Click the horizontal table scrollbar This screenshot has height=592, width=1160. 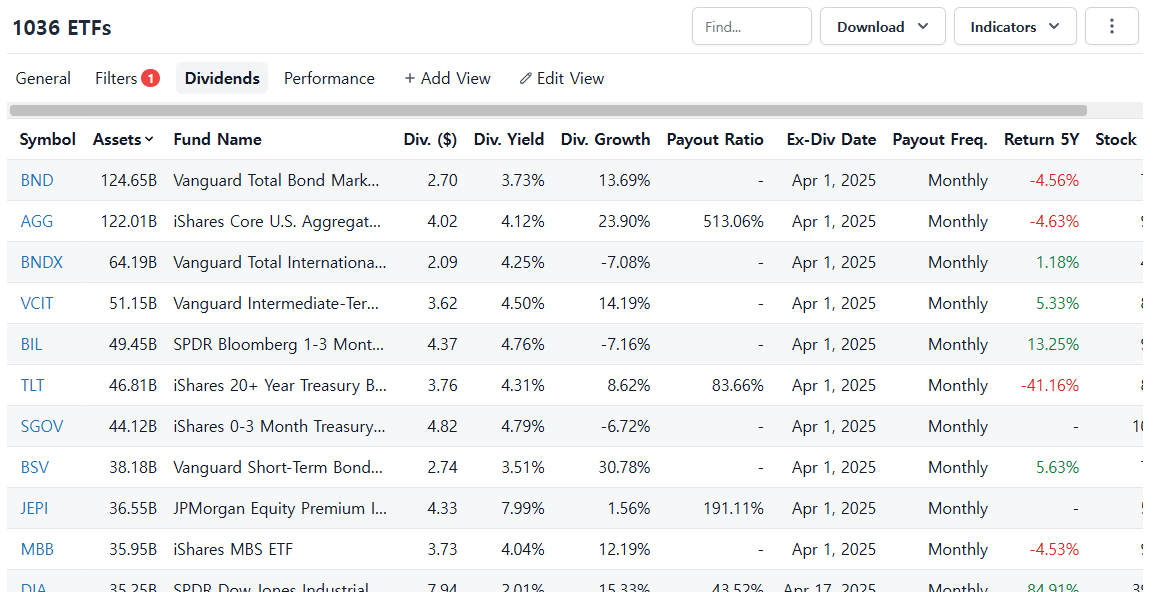click(548, 111)
